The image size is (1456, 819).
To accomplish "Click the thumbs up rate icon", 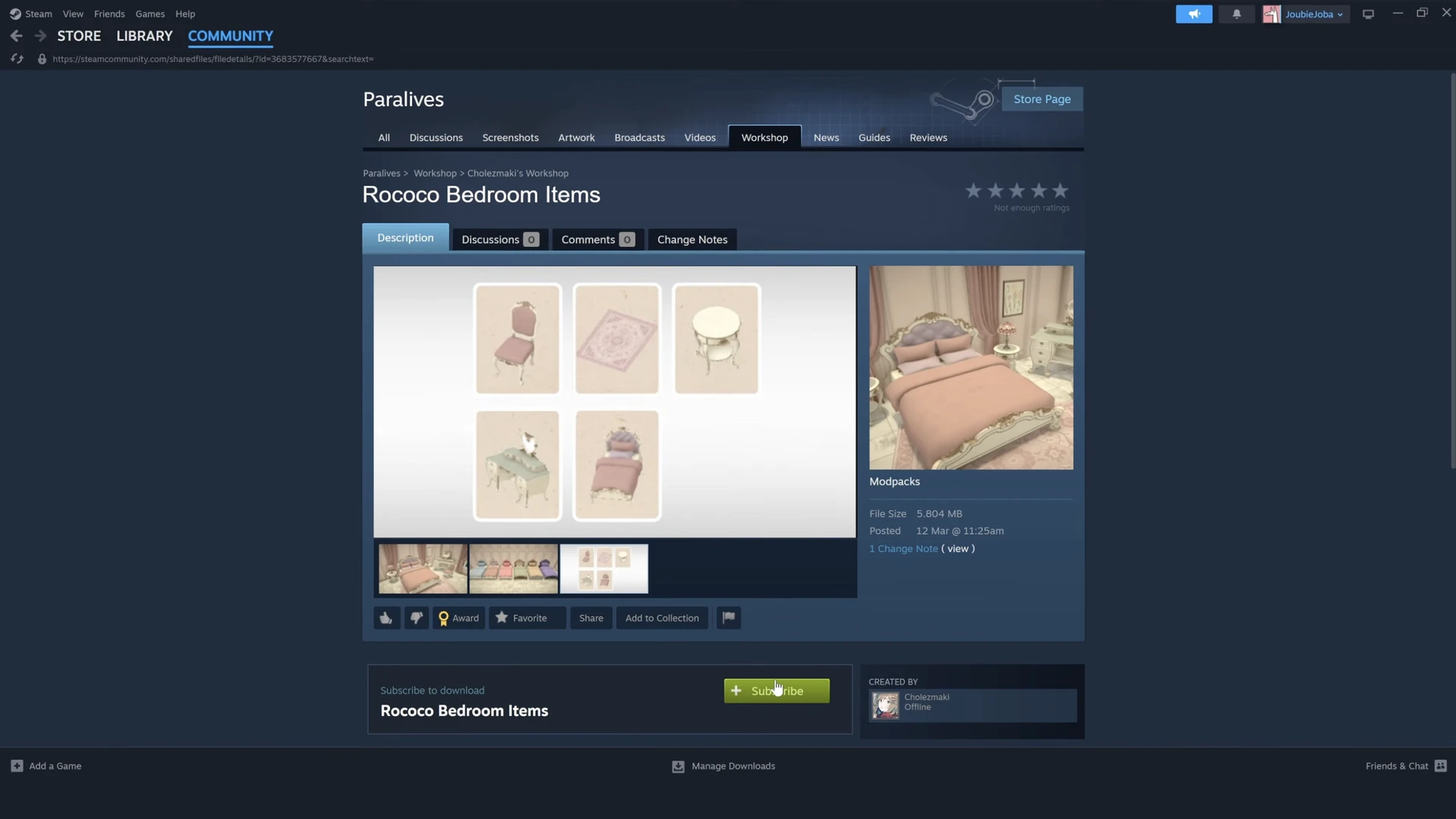I will [386, 618].
